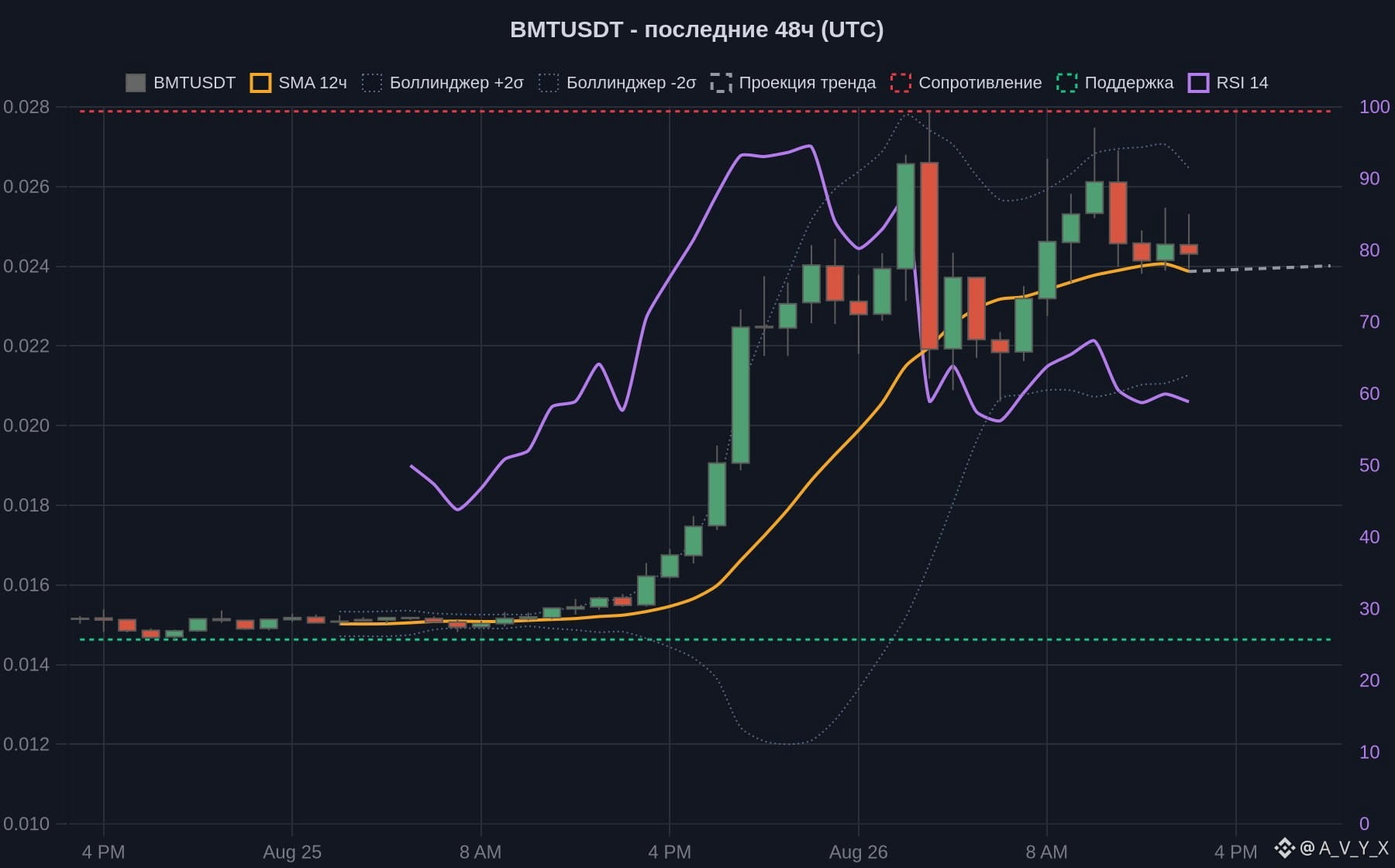Toggle the Боллинджер -2σ legend entry

coord(617,83)
